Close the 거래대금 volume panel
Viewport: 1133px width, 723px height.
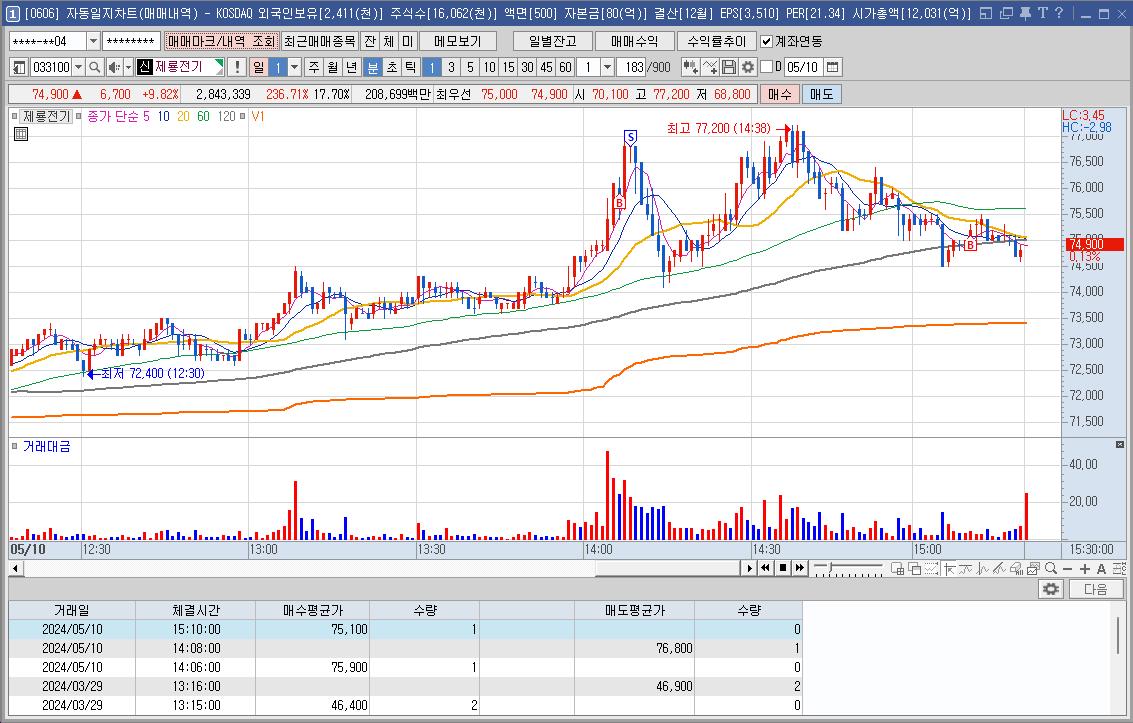pyautogui.click(x=1119, y=445)
